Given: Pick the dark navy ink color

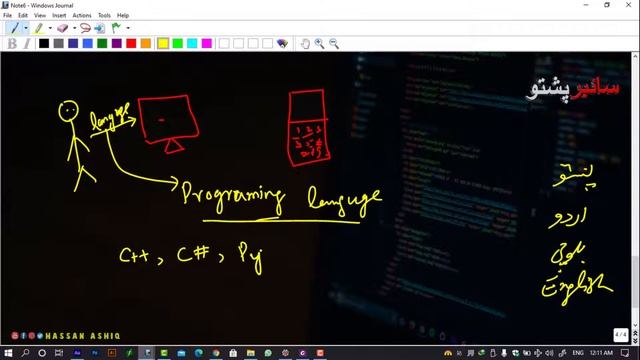Looking at the screenshot, I should (73, 43).
